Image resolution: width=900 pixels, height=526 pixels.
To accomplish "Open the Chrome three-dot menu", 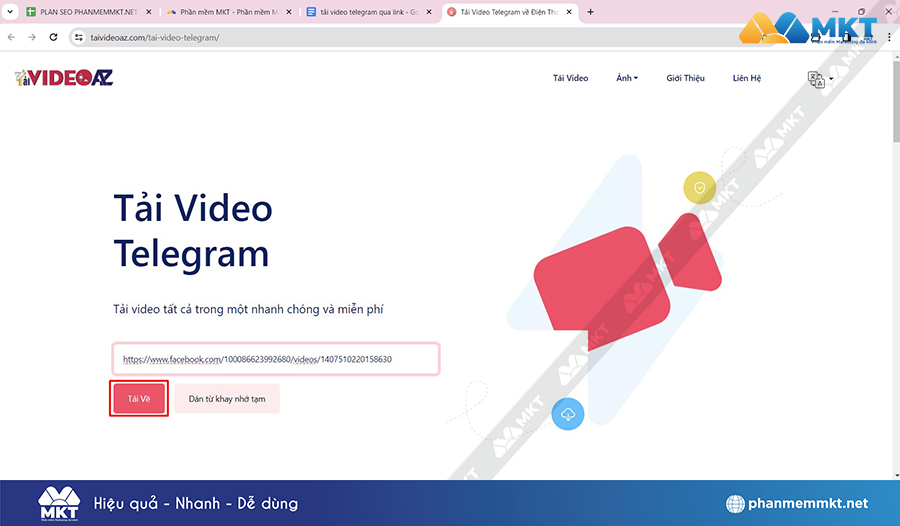I will (x=890, y=37).
